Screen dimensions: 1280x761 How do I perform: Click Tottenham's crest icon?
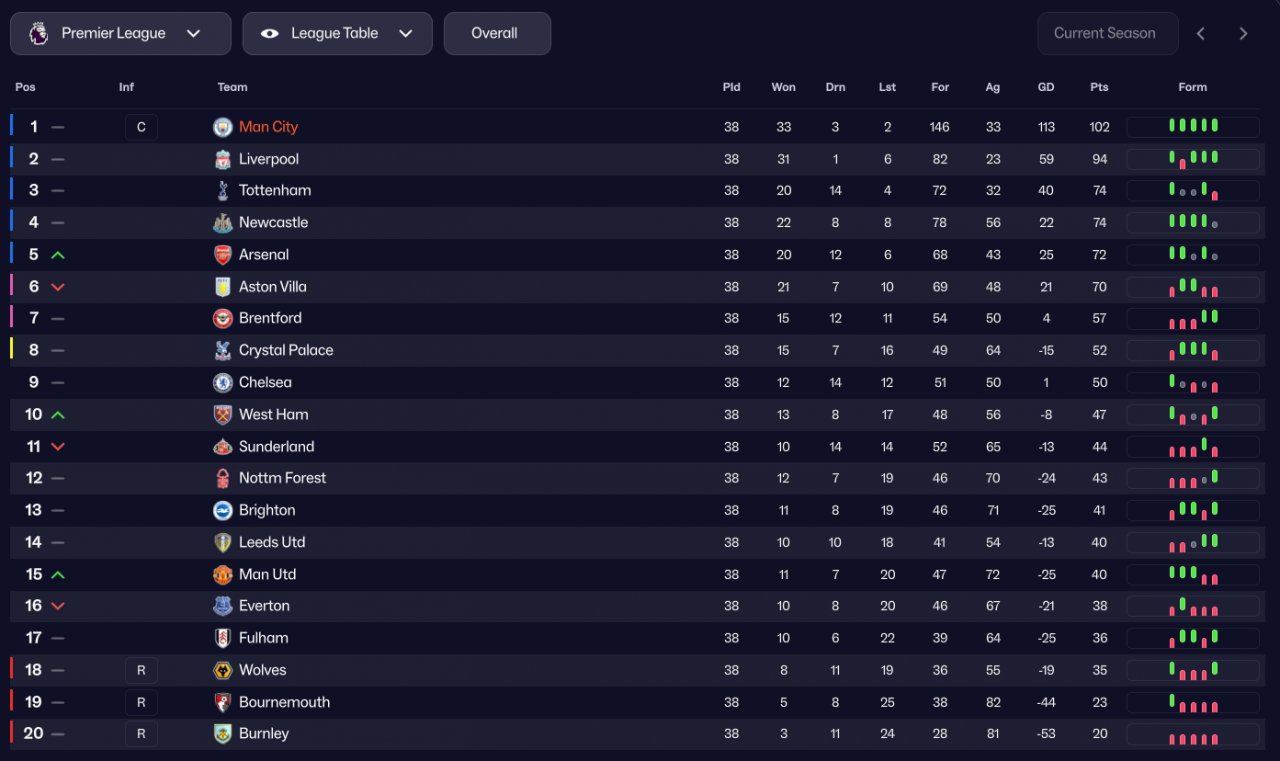point(223,191)
